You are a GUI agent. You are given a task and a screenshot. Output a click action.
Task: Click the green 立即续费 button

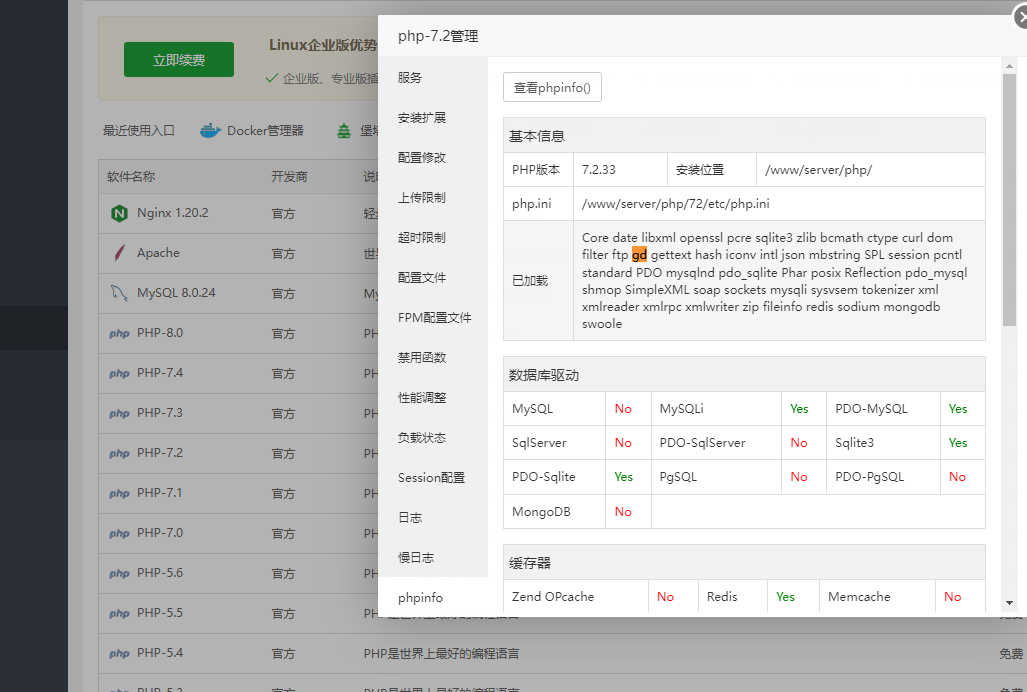click(x=179, y=60)
